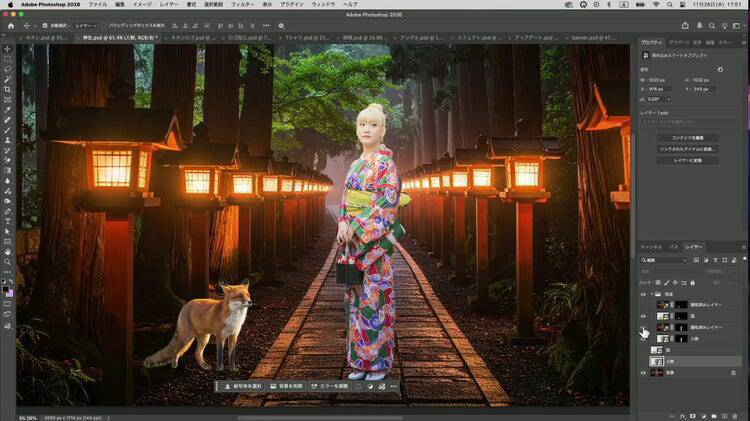Select the Brush tool
Viewport: 750px width, 421px height.
pyautogui.click(x=7, y=130)
